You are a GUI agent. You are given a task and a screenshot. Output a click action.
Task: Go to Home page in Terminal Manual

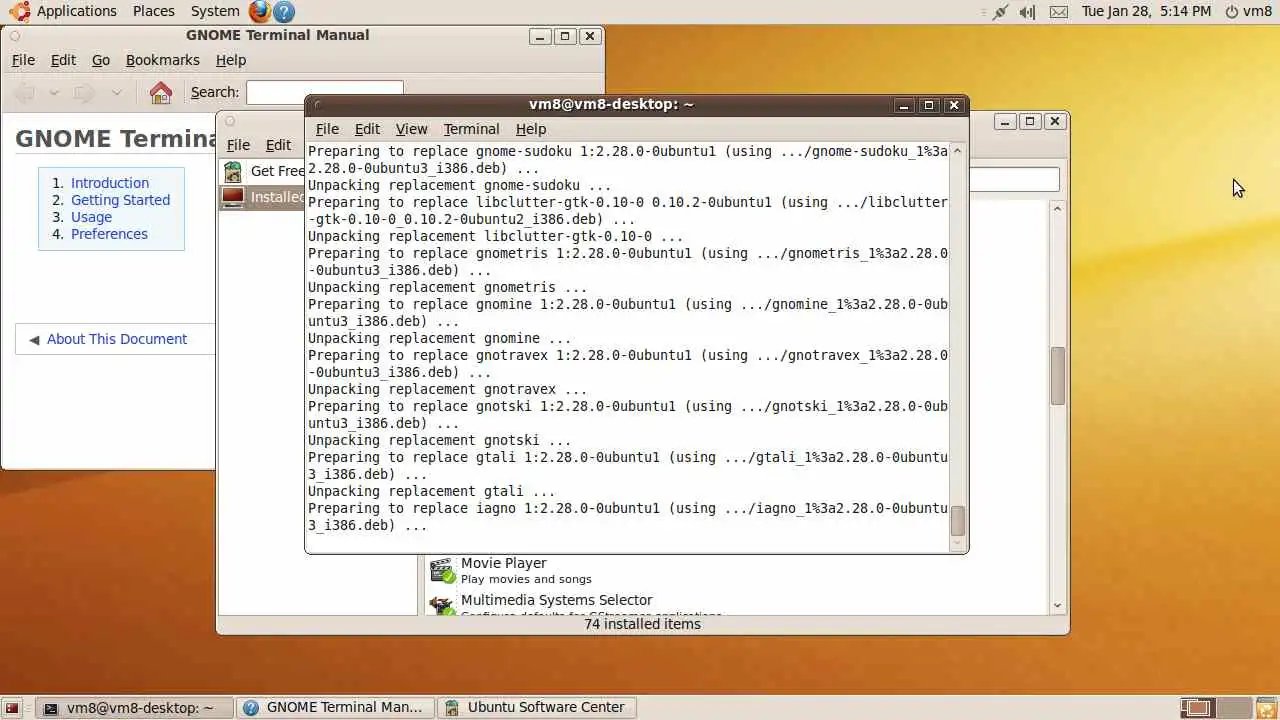pos(160,93)
